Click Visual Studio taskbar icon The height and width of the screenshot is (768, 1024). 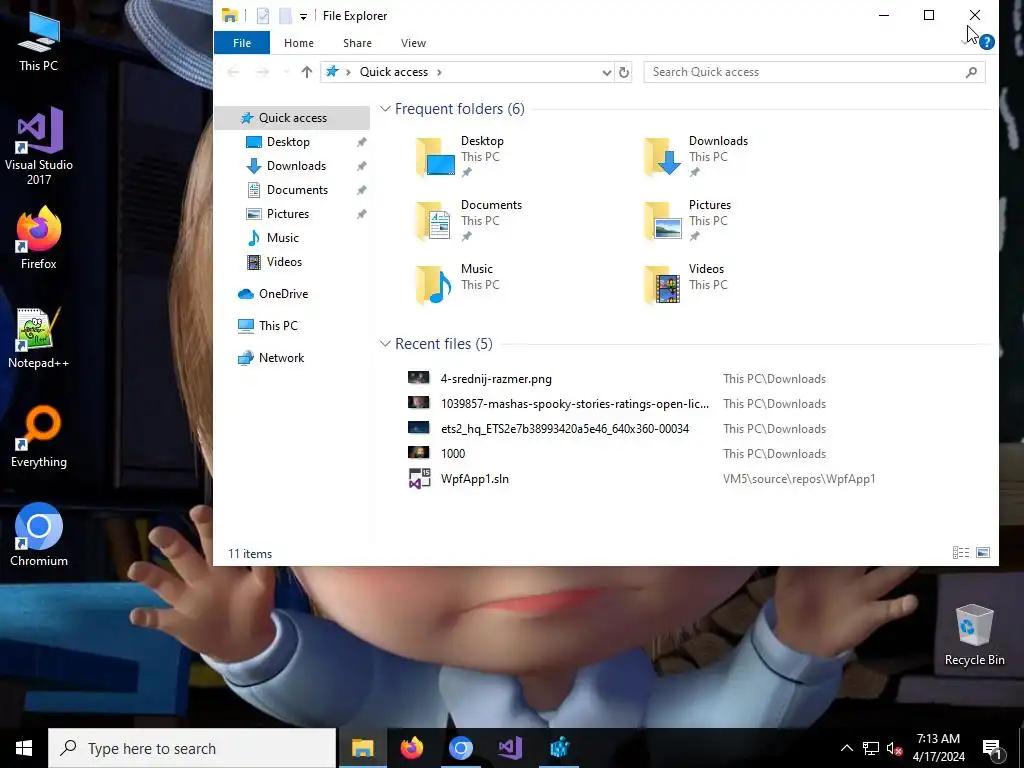tap(510, 748)
